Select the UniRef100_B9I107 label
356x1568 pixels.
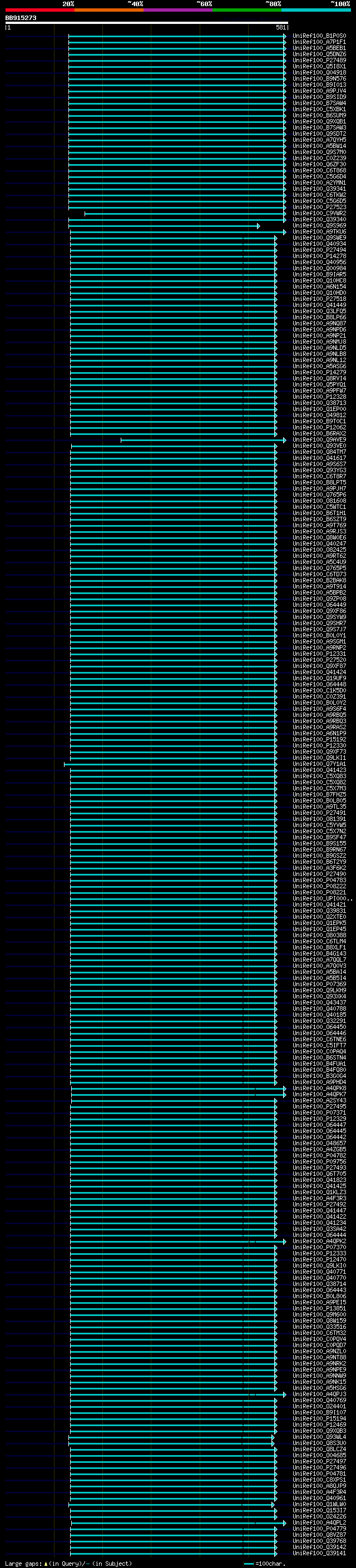tap(319, 1412)
